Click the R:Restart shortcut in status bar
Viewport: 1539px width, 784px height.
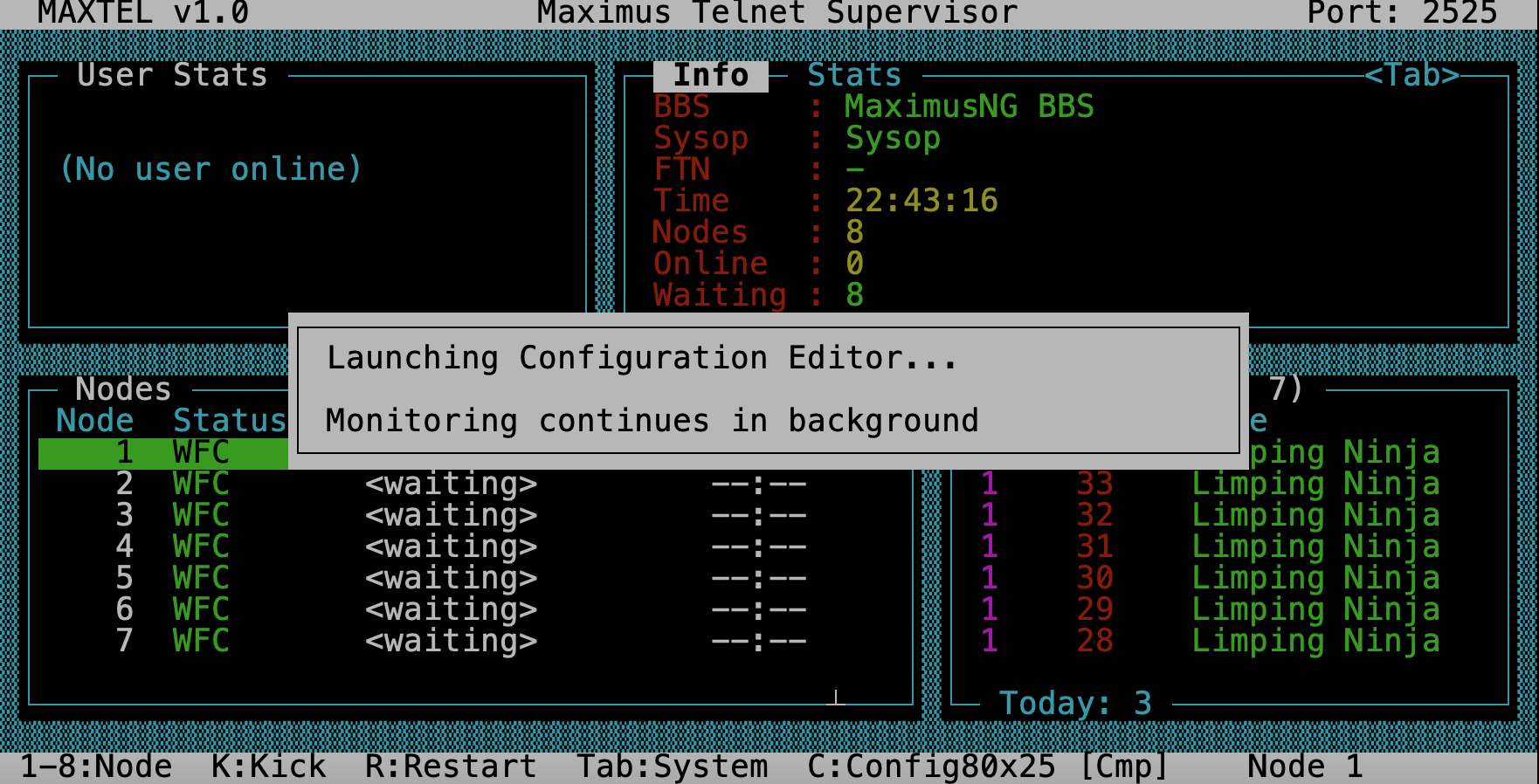(x=451, y=767)
